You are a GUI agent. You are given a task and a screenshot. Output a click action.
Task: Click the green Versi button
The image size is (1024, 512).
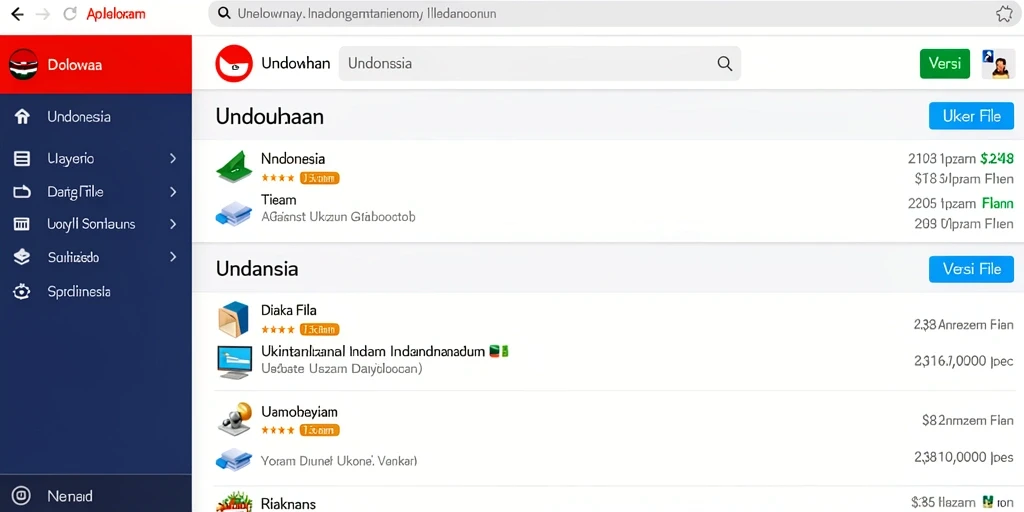click(x=945, y=63)
